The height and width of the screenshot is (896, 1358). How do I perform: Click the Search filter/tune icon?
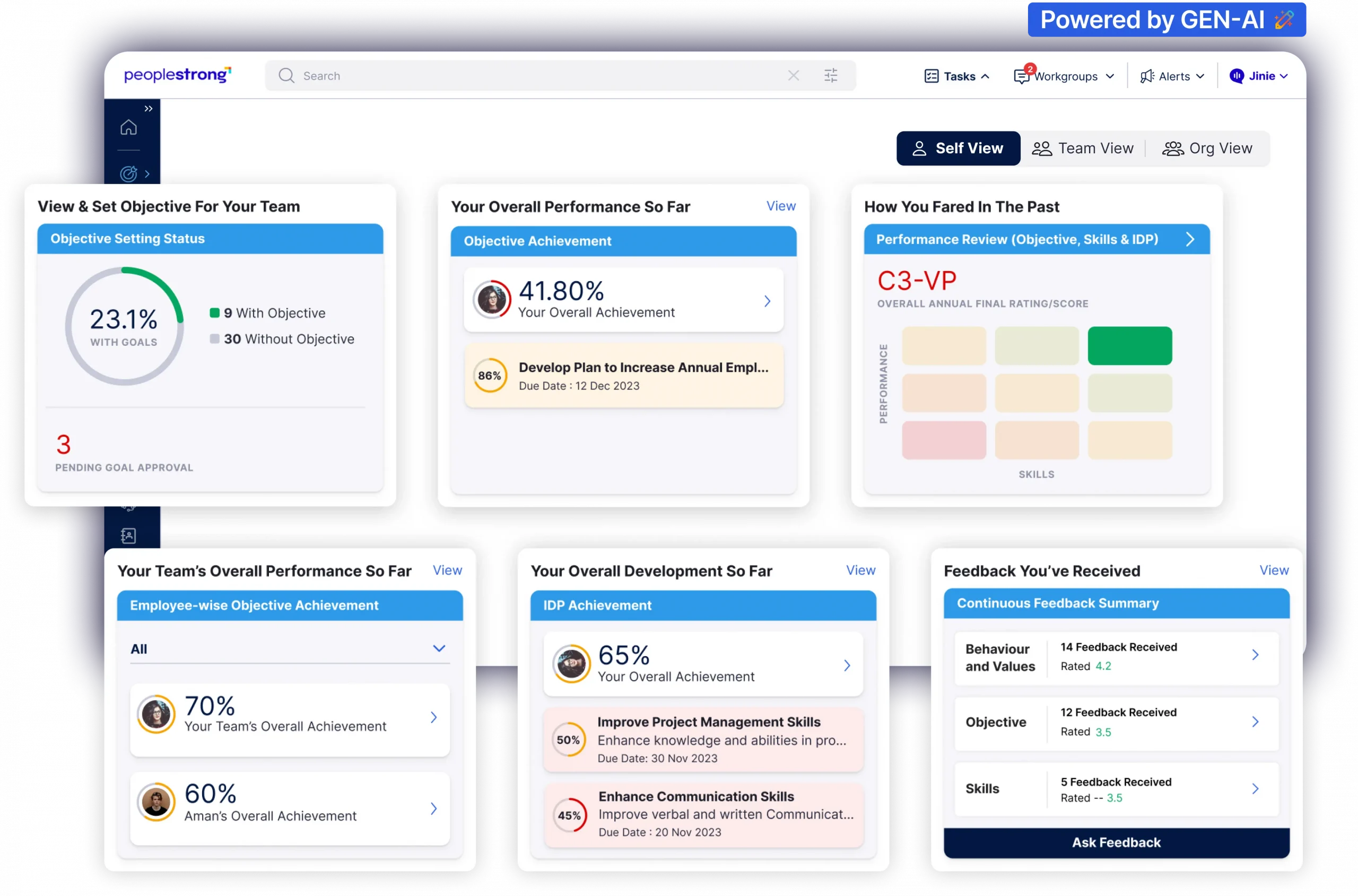coord(831,74)
